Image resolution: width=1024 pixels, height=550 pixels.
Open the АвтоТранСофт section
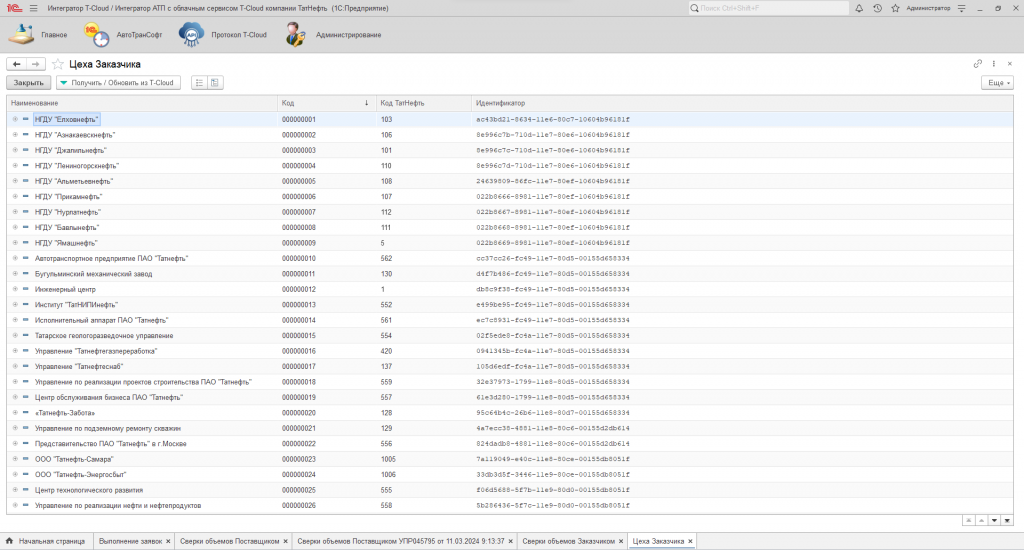point(123,35)
